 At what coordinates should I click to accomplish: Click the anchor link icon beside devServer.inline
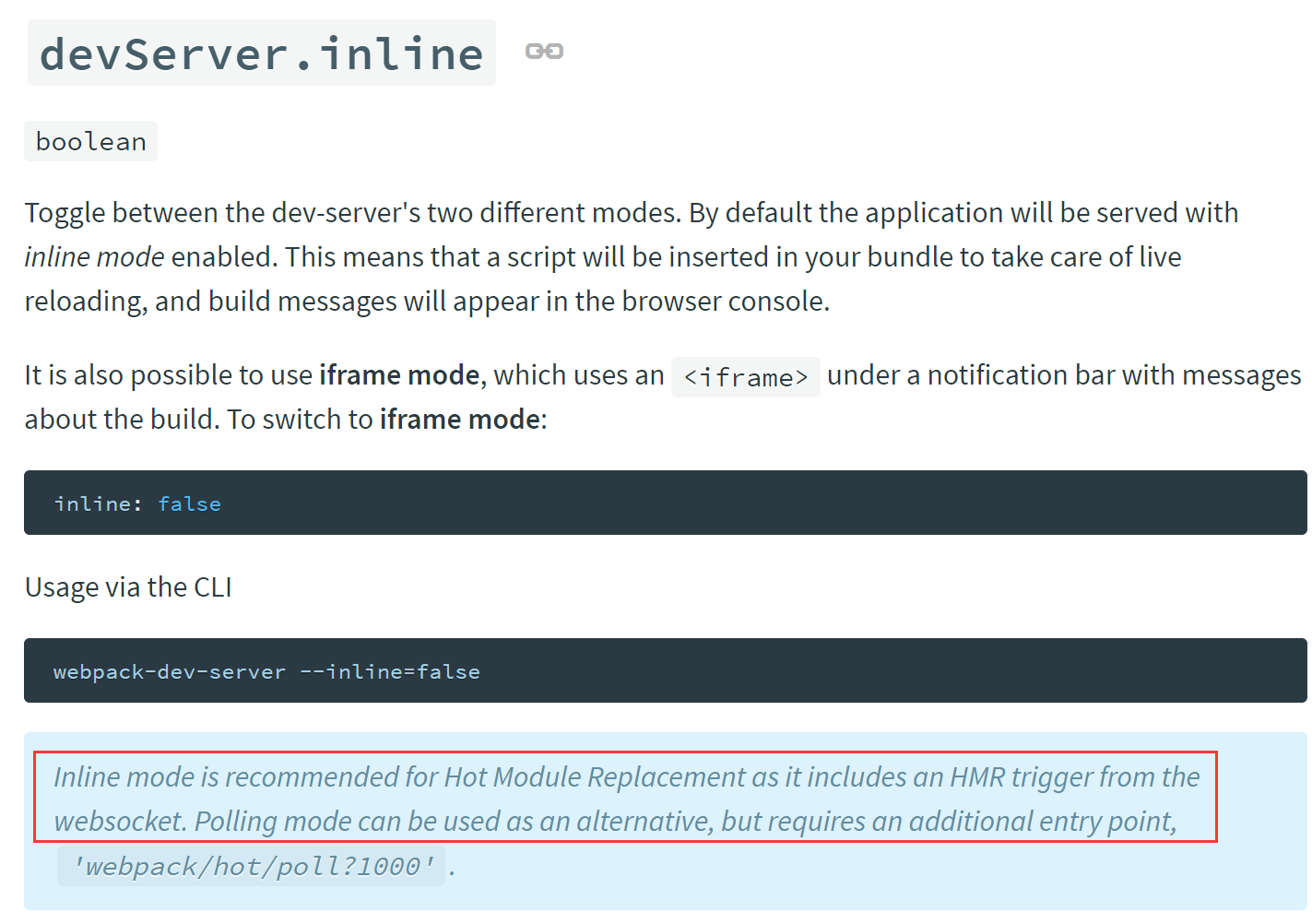(x=544, y=52)
